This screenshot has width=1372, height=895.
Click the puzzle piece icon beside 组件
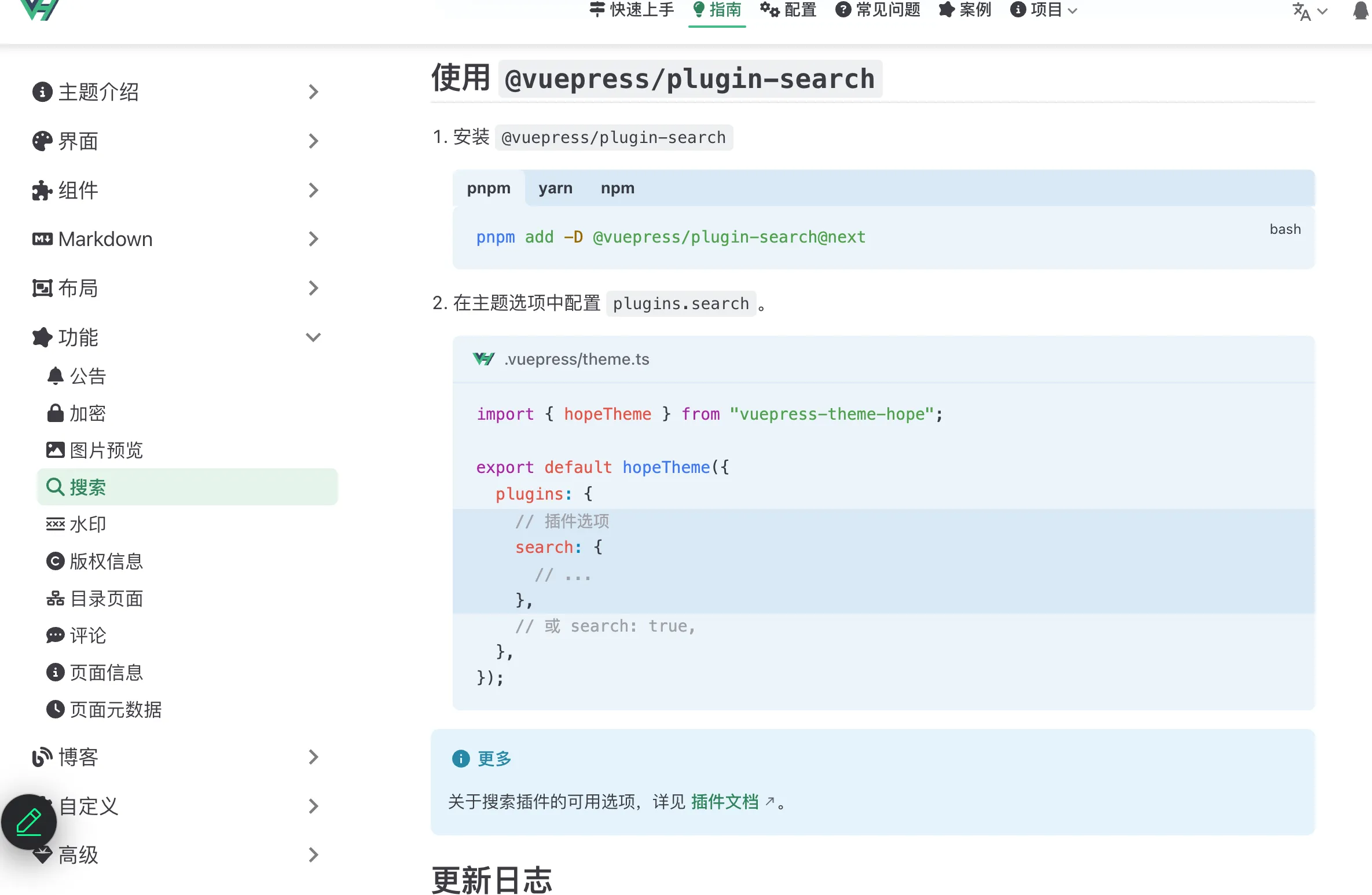point(42,190)
